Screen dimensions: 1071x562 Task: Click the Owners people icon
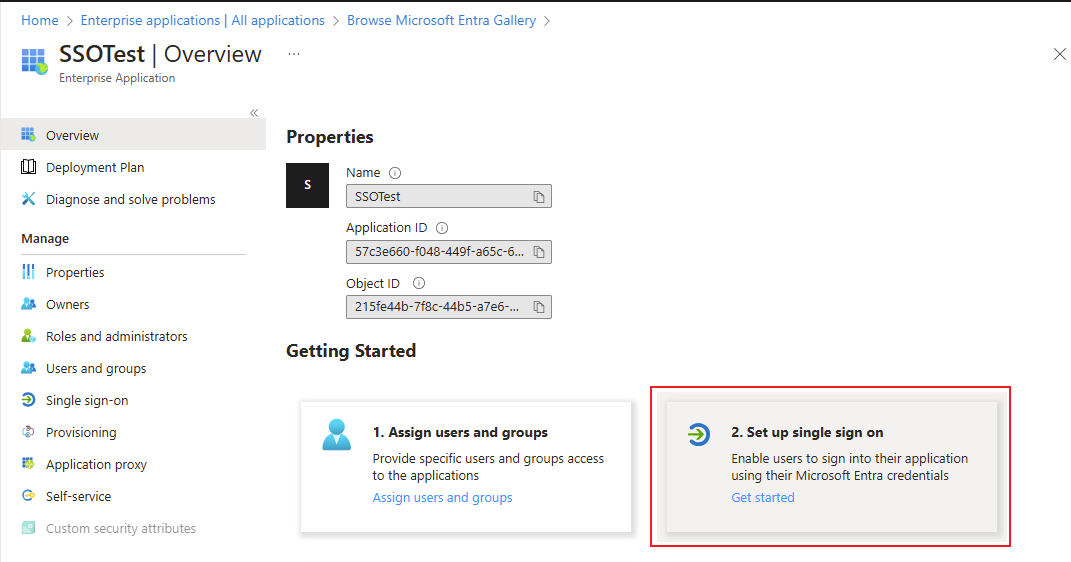click(28, 304)
